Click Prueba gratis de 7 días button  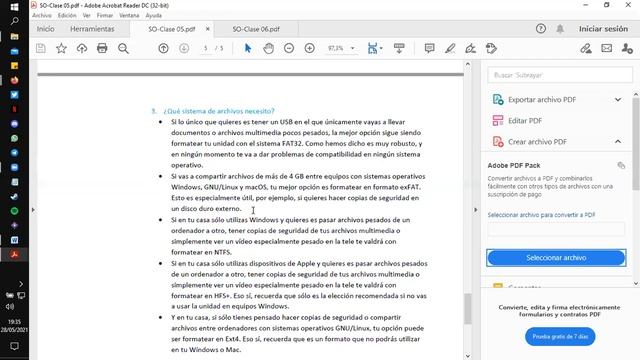click(x=560, y=337)
